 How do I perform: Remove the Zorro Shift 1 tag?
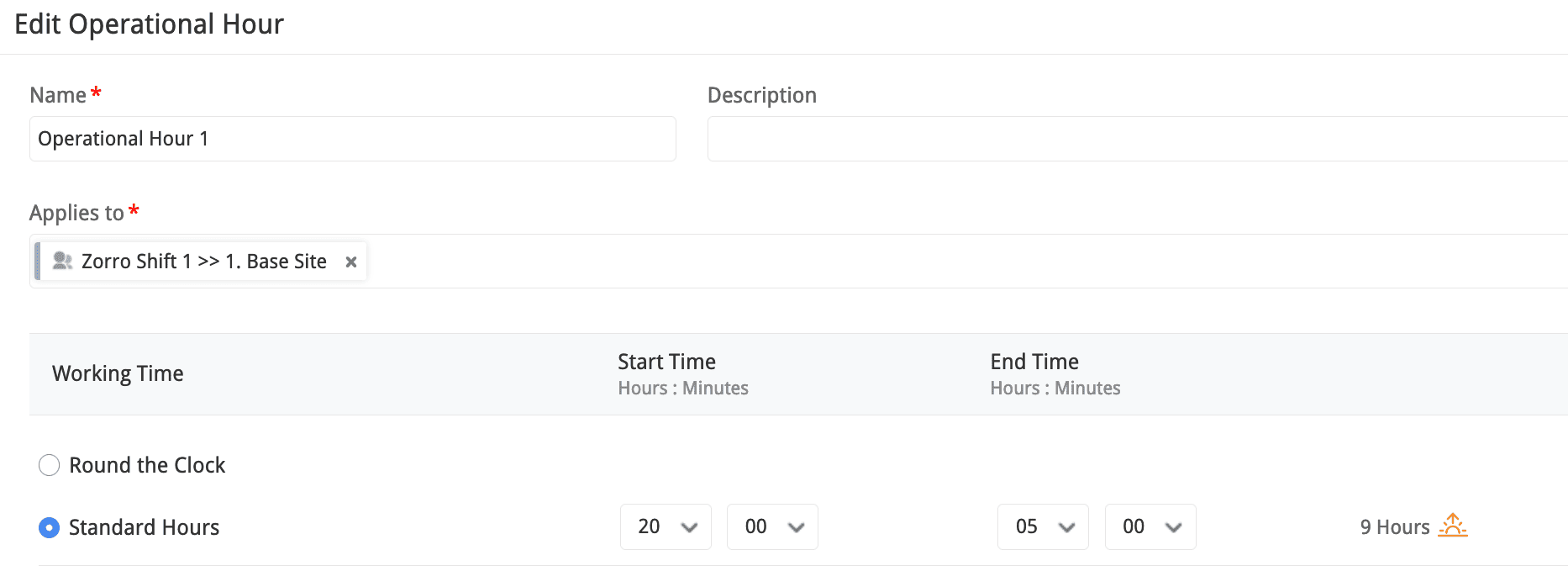351,262
